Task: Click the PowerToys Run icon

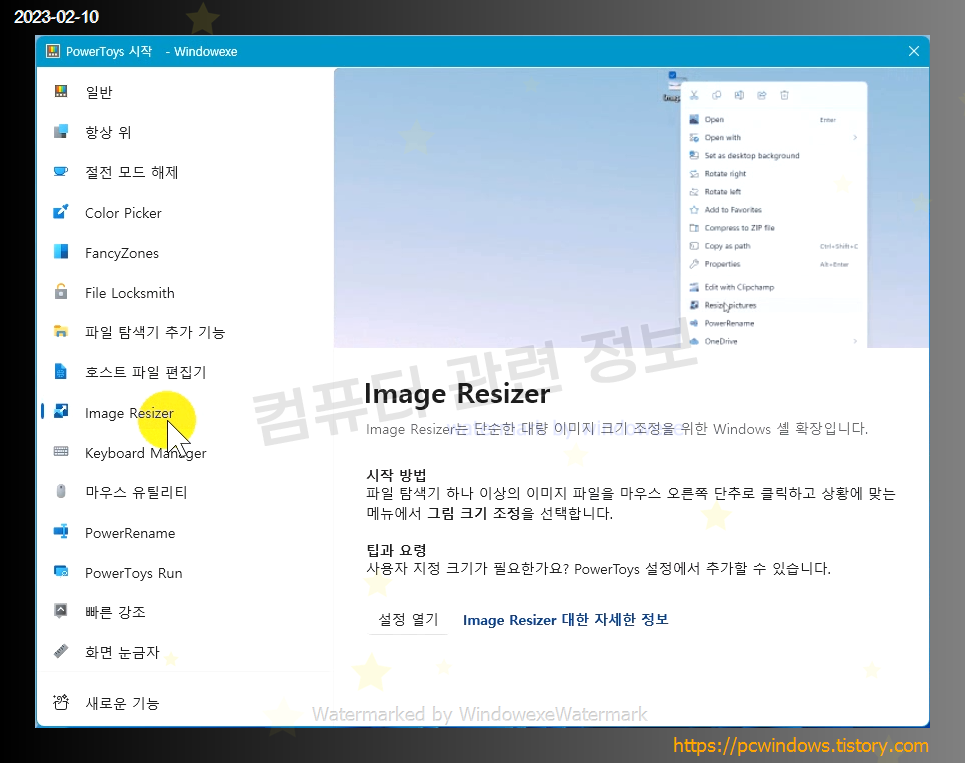Action: coord(60,572)
